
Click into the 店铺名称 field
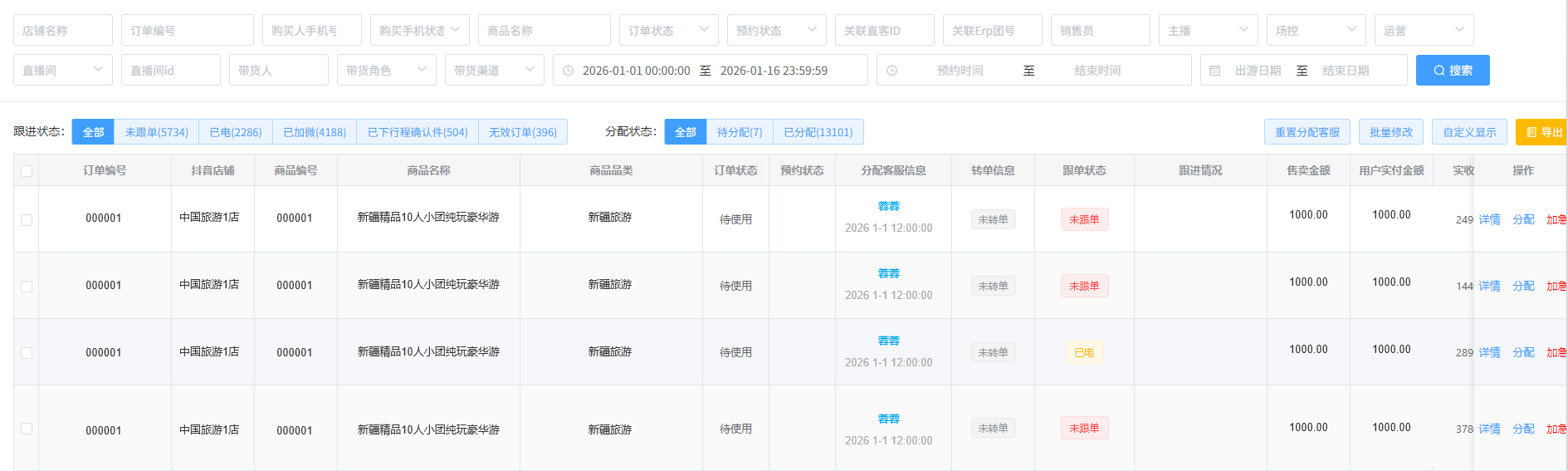click(x=63, y=30)
